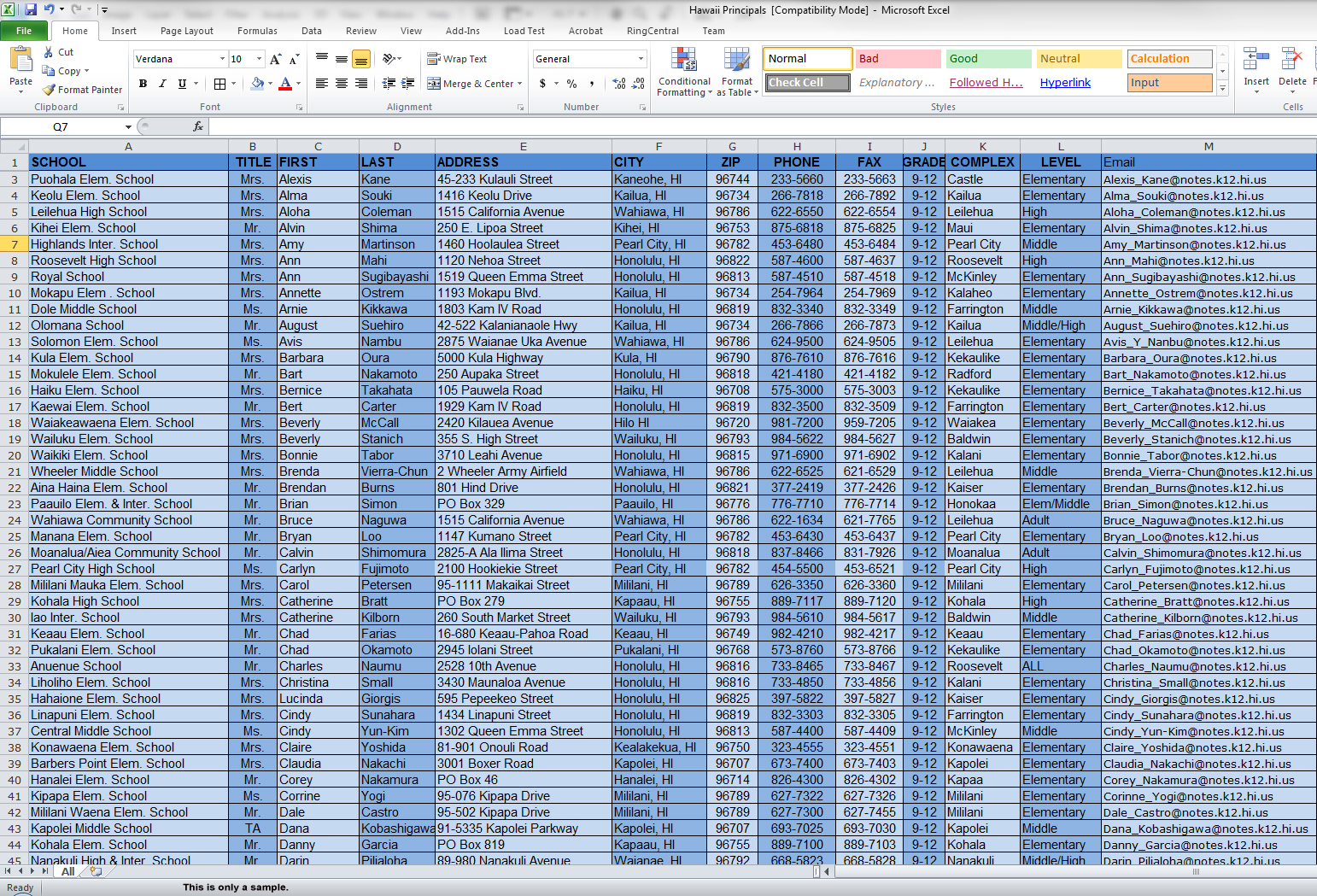Apply Percent Style to cells
Viewport: 1317px width, 896px height.
click(571, 84)
